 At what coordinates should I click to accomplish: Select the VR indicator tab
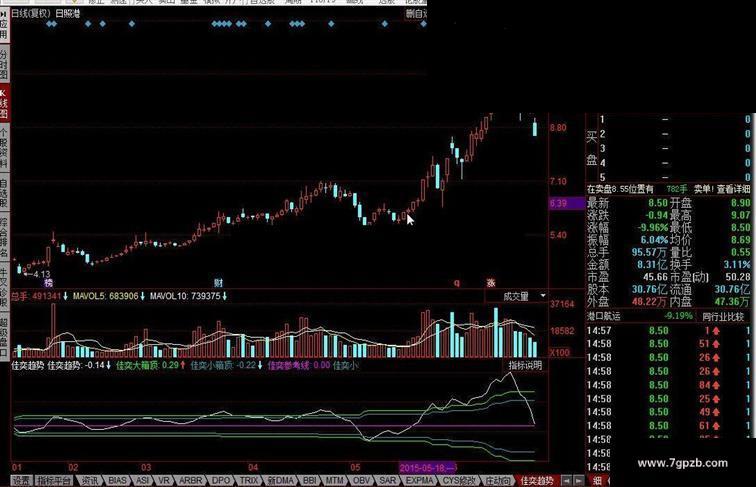pyautogui.click(x=164, y=481)
